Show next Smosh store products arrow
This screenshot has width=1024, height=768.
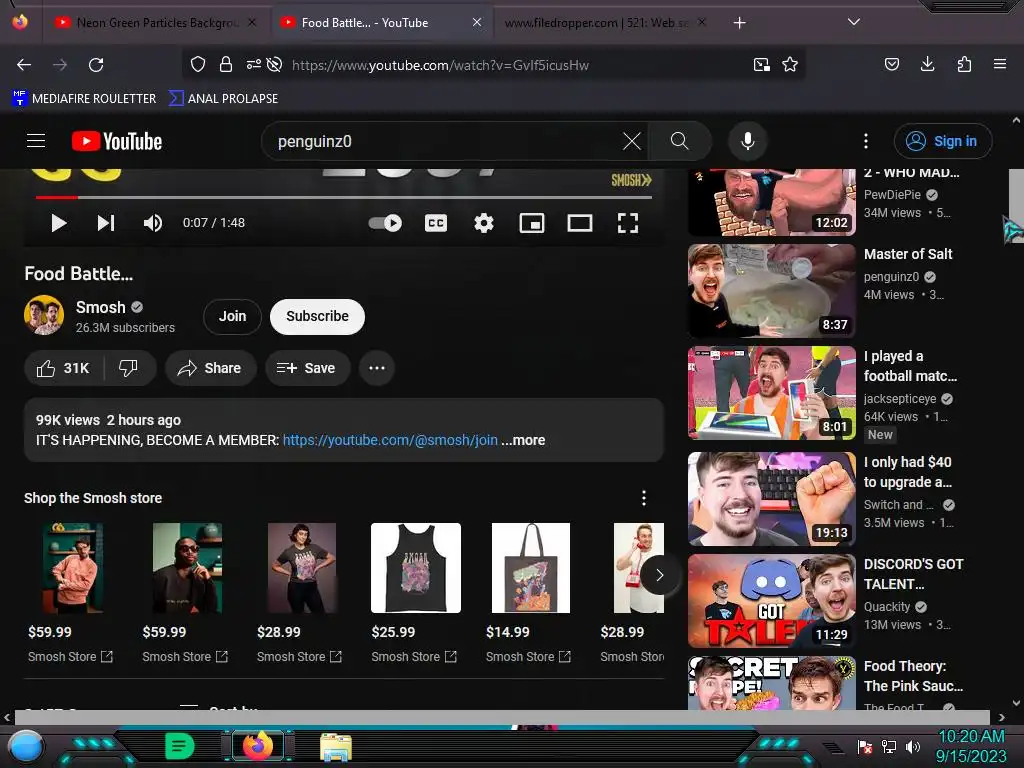click(660, 575)
